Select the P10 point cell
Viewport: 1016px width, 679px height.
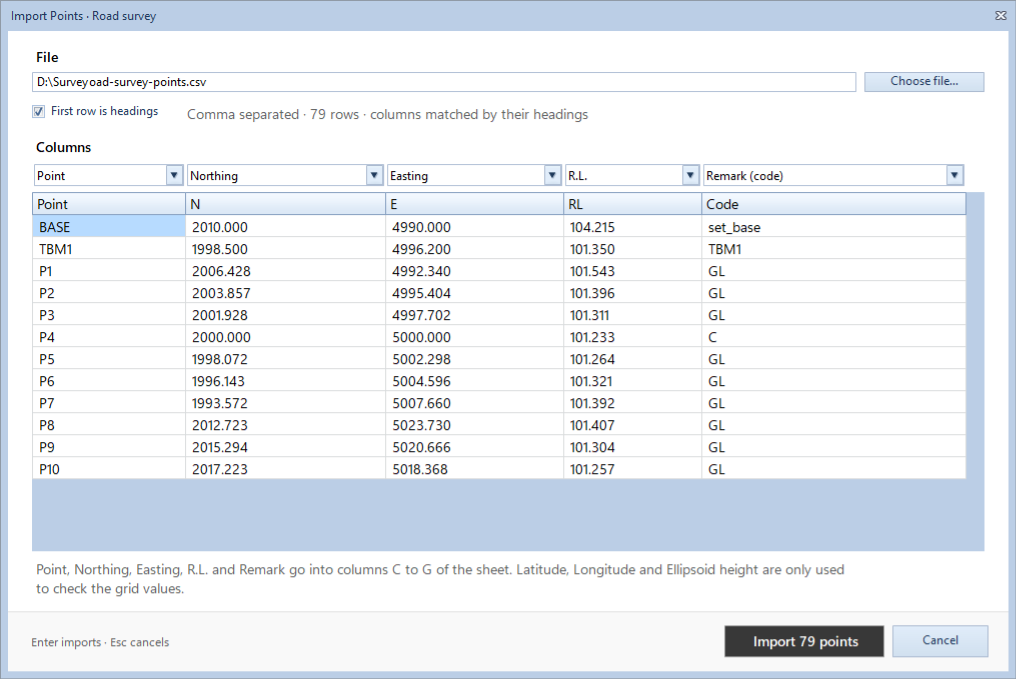(x=109, y=469)
